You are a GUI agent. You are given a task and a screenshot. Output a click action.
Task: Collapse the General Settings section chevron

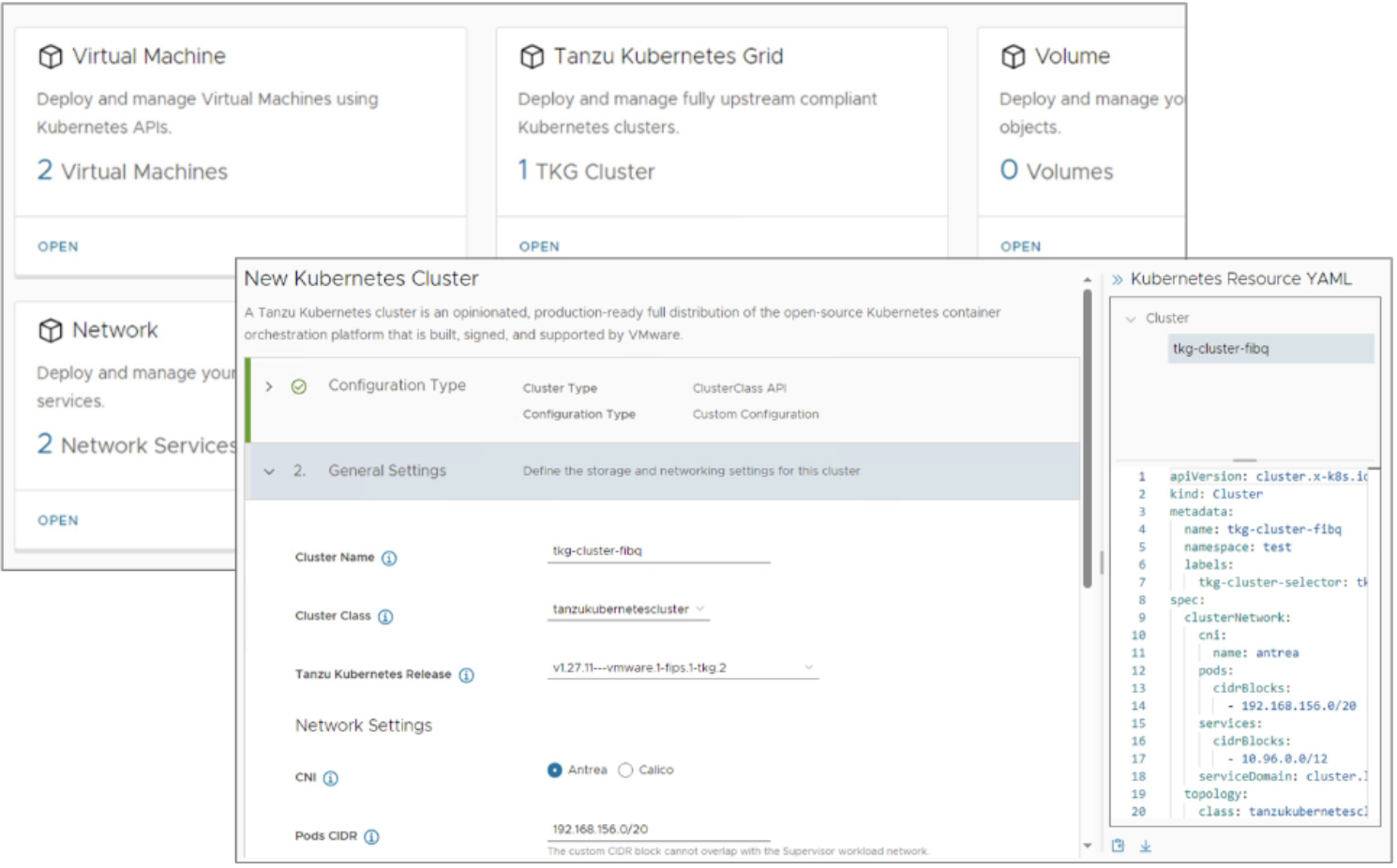click(269, 471)
